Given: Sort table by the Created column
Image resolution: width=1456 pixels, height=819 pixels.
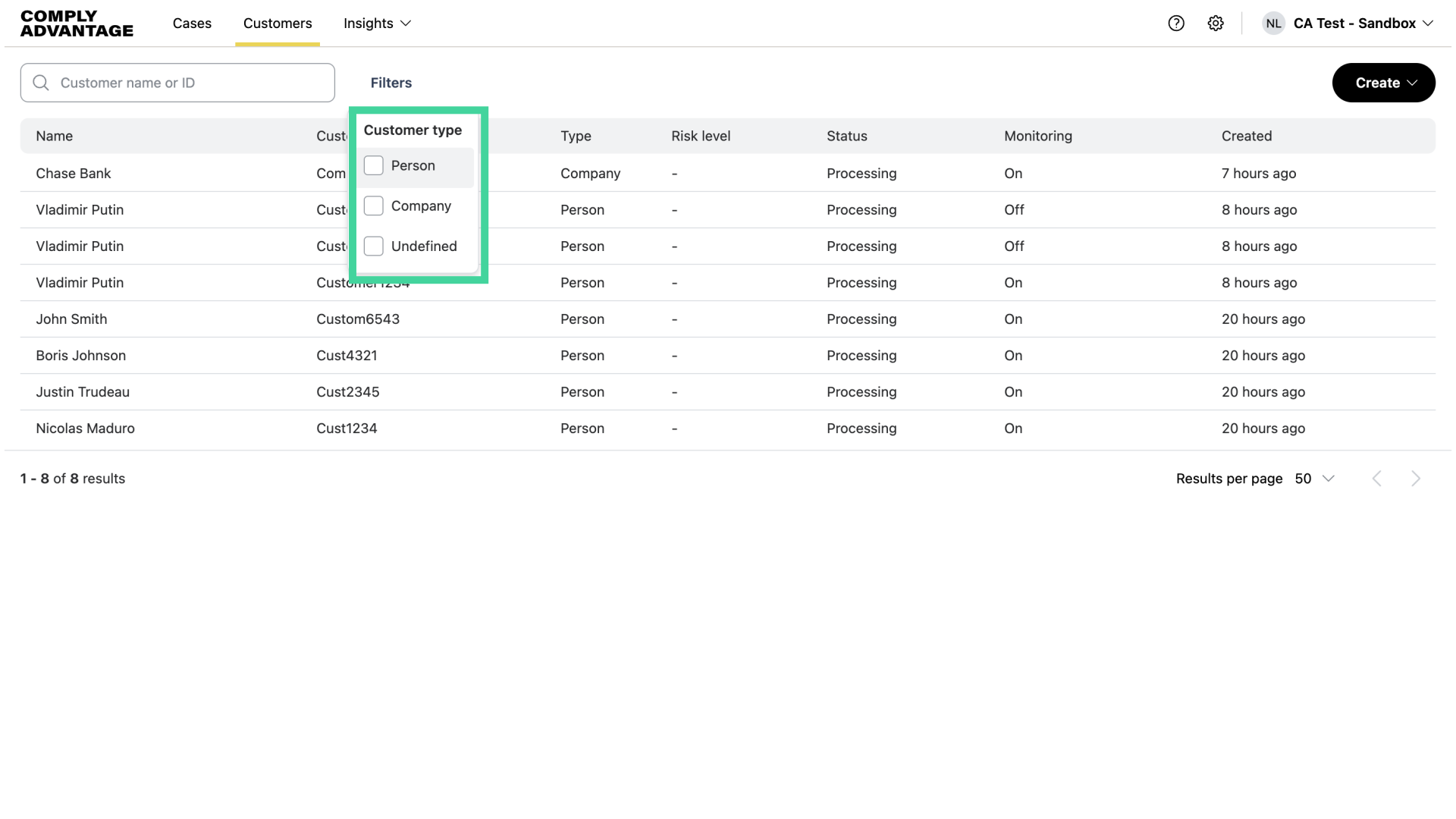Looking at the screenshot, I should click(x=1247, y=136).
